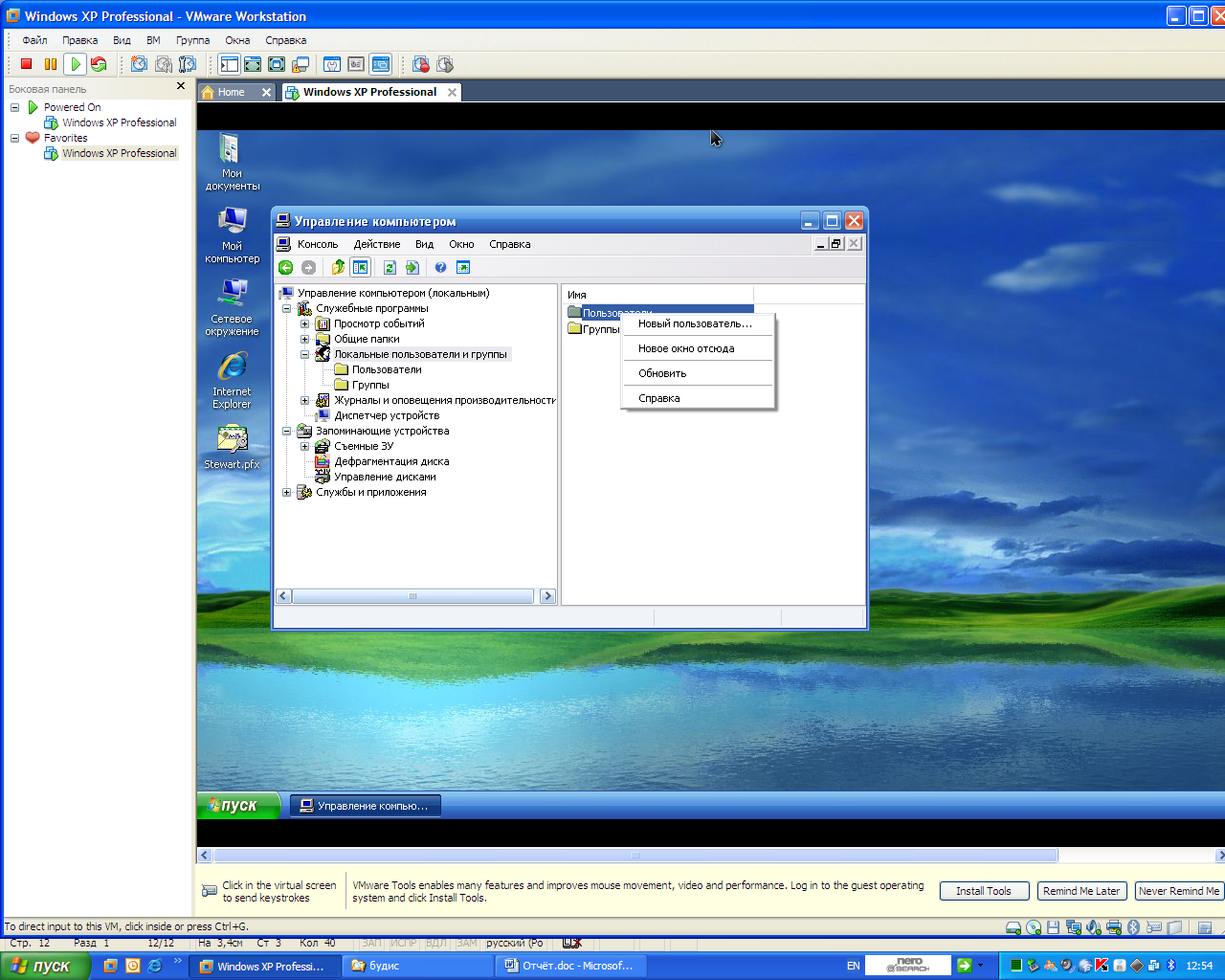Click the green Back arrow in console toolbar
The height and width of the screenshot is (980, 1225).
285,268
